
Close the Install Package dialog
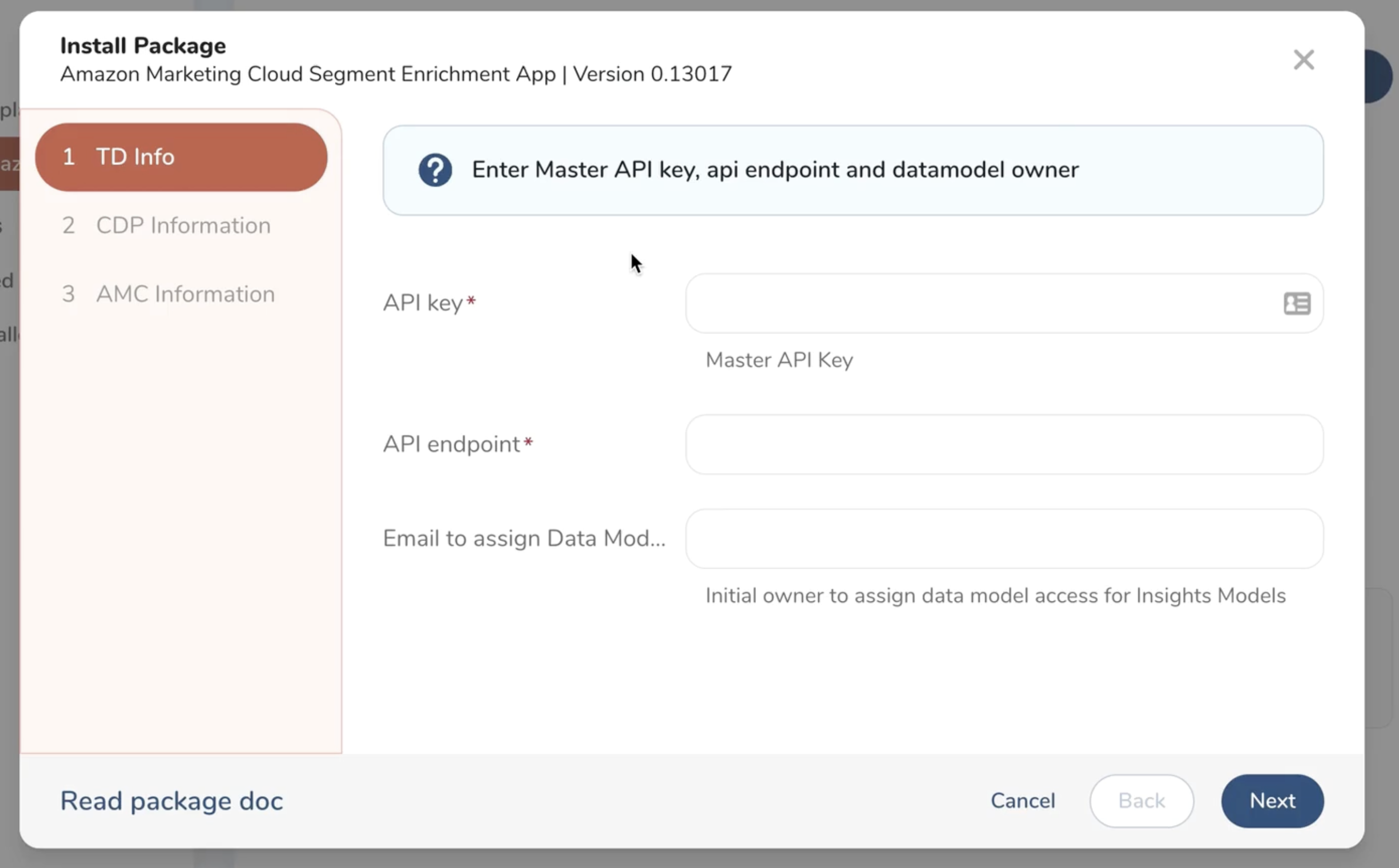pyautogui.click(x=1304, y=59)
